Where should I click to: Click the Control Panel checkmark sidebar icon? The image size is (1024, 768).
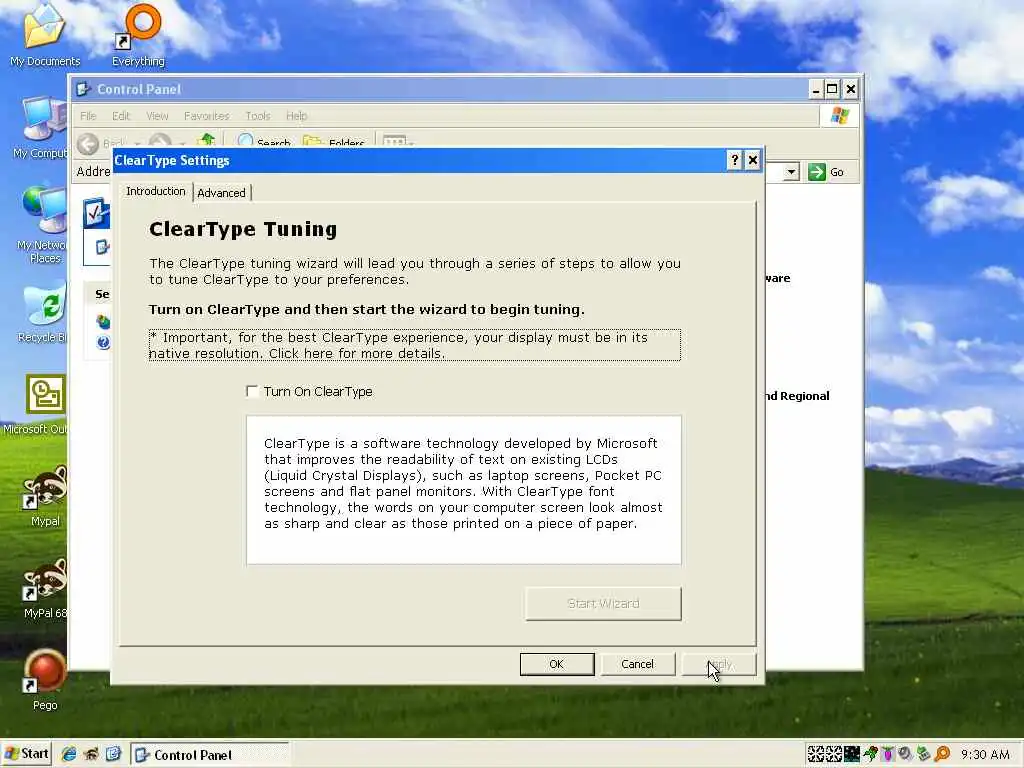coord(96,213)
